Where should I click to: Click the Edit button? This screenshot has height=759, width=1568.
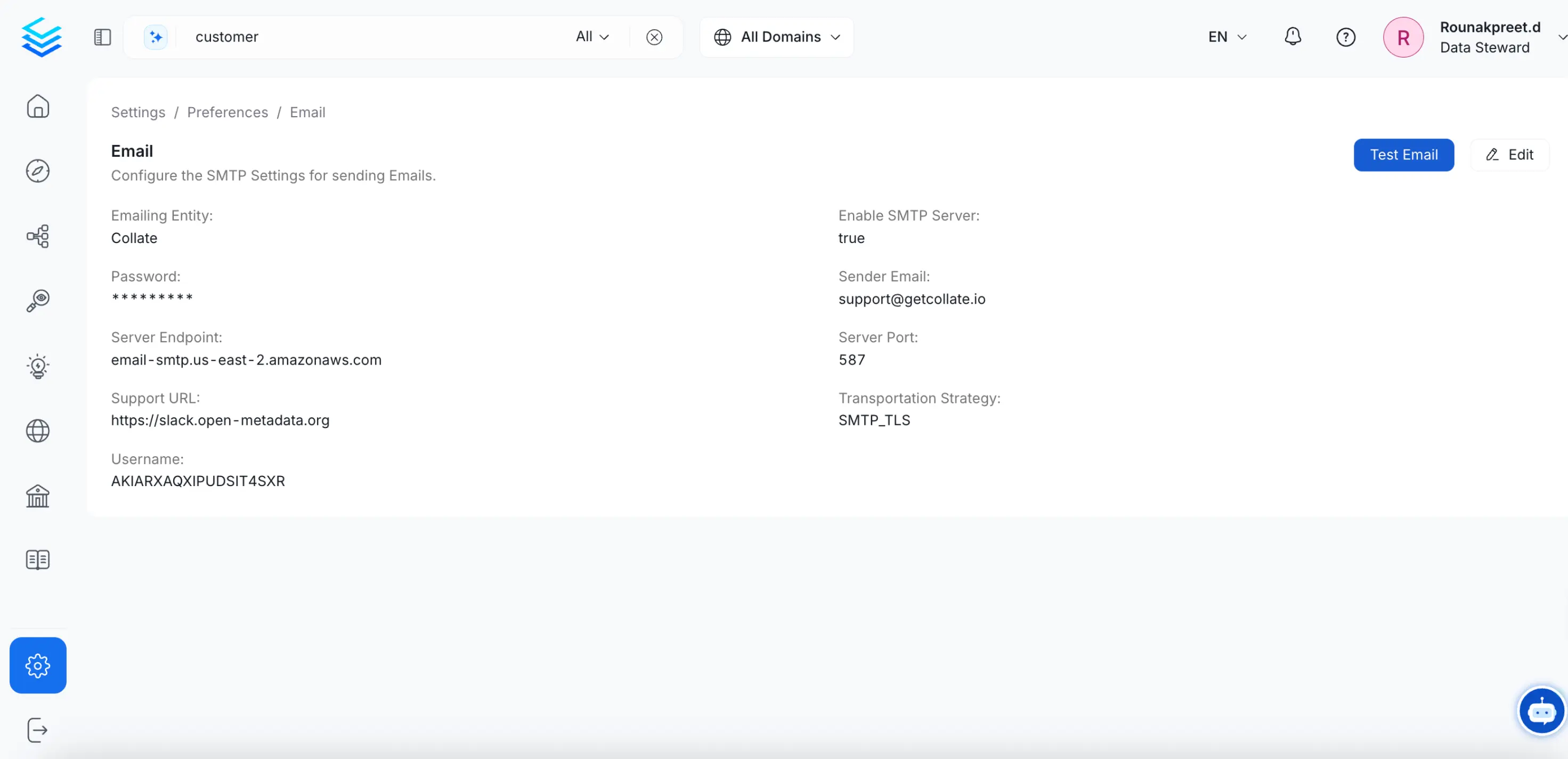point(1509,155)
